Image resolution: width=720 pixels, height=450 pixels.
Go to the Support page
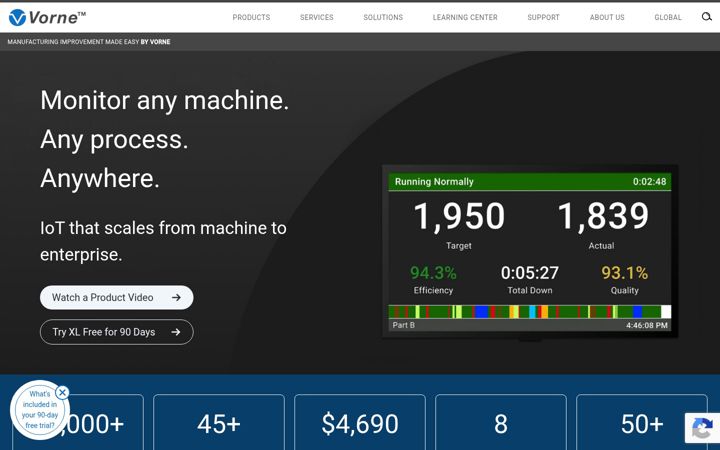click(x=543, y=17)
